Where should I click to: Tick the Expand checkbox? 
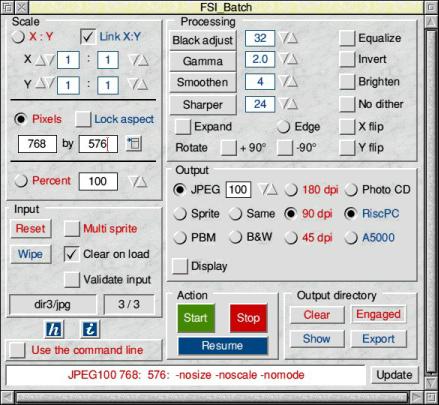(x=183, y=127)
